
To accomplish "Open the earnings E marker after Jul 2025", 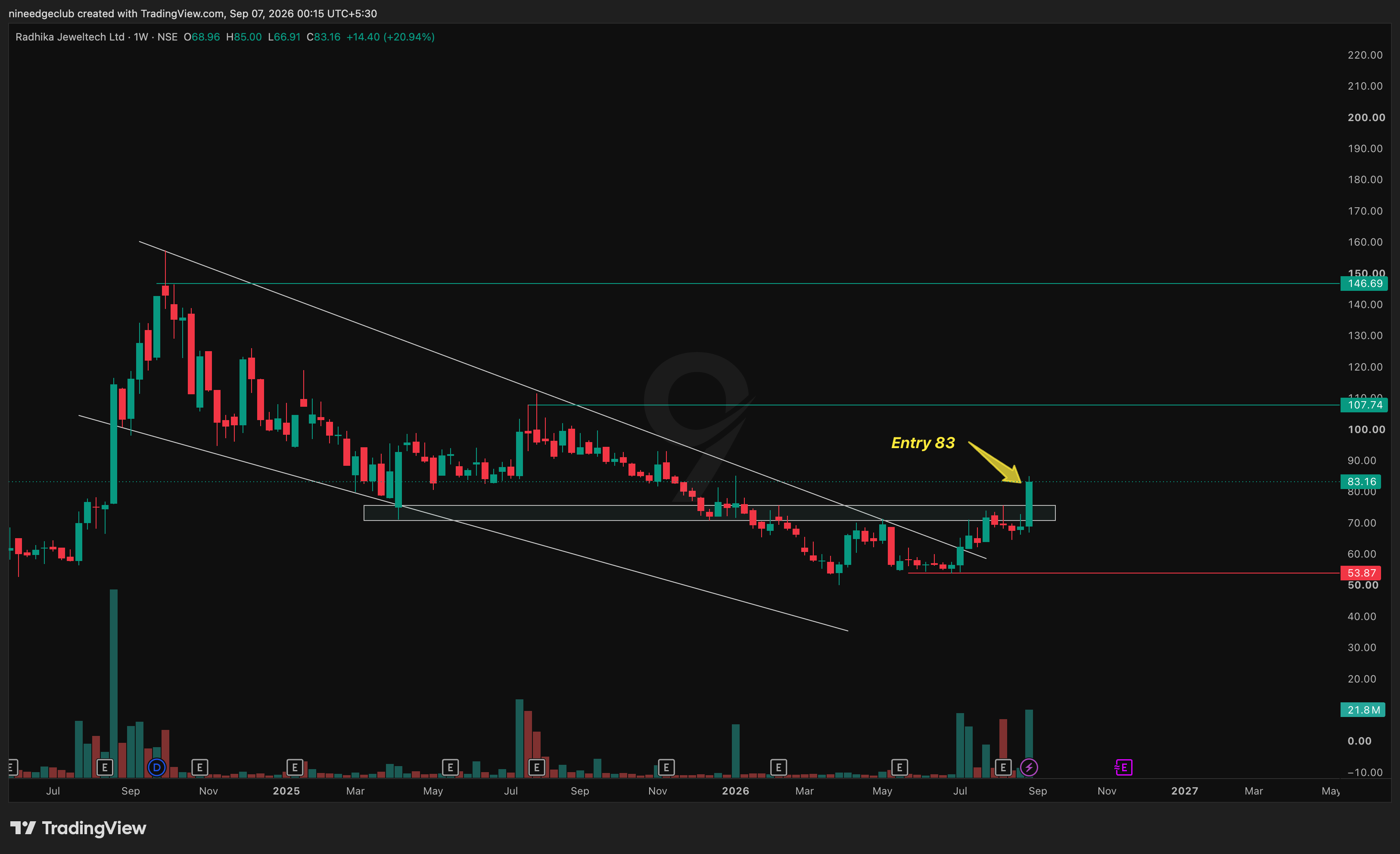I will point(536,768).
